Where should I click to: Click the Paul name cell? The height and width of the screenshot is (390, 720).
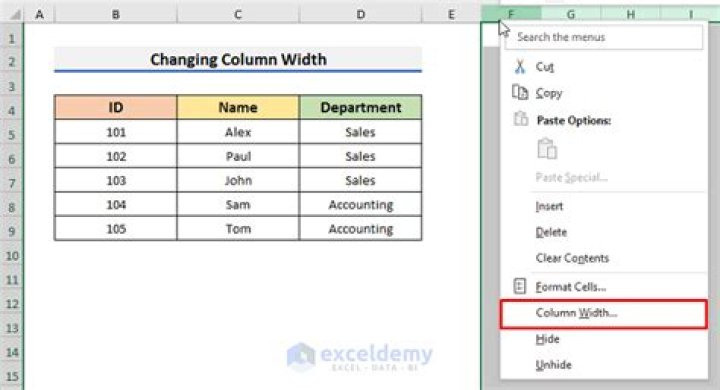point(238,156)
